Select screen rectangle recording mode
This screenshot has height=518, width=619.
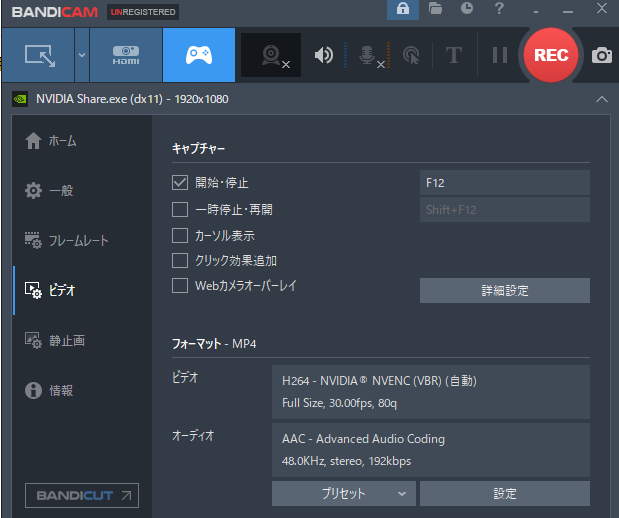39,55
